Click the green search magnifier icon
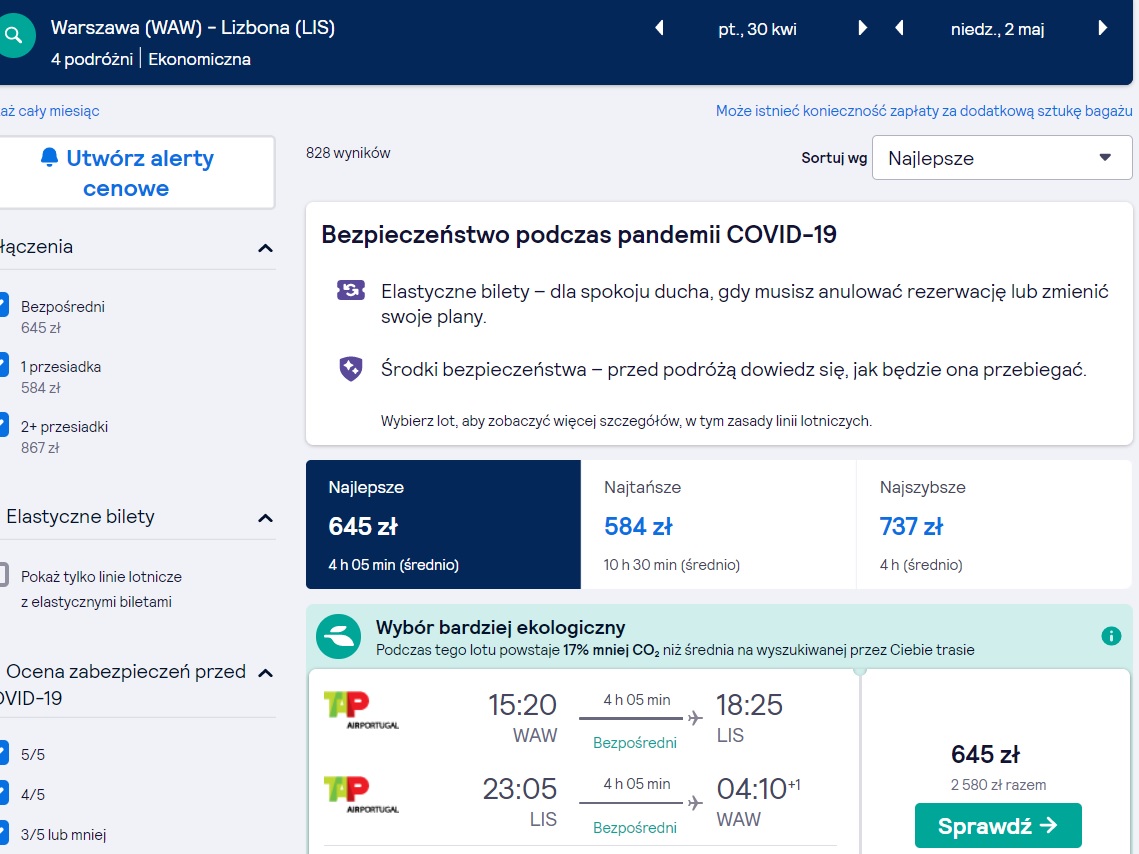 (x=15, y=35)
